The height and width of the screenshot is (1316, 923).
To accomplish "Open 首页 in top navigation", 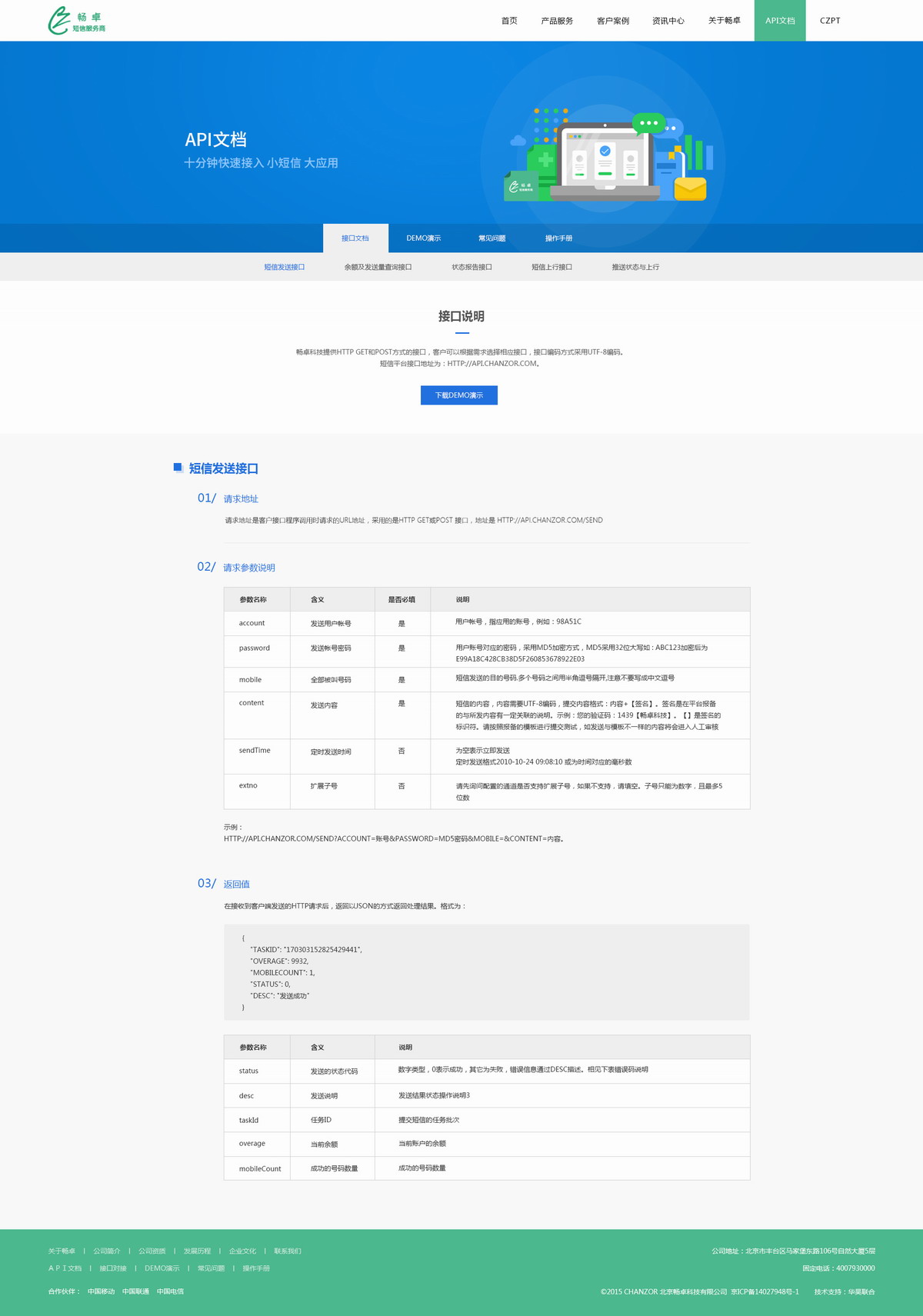I will [x=509, y=21].
